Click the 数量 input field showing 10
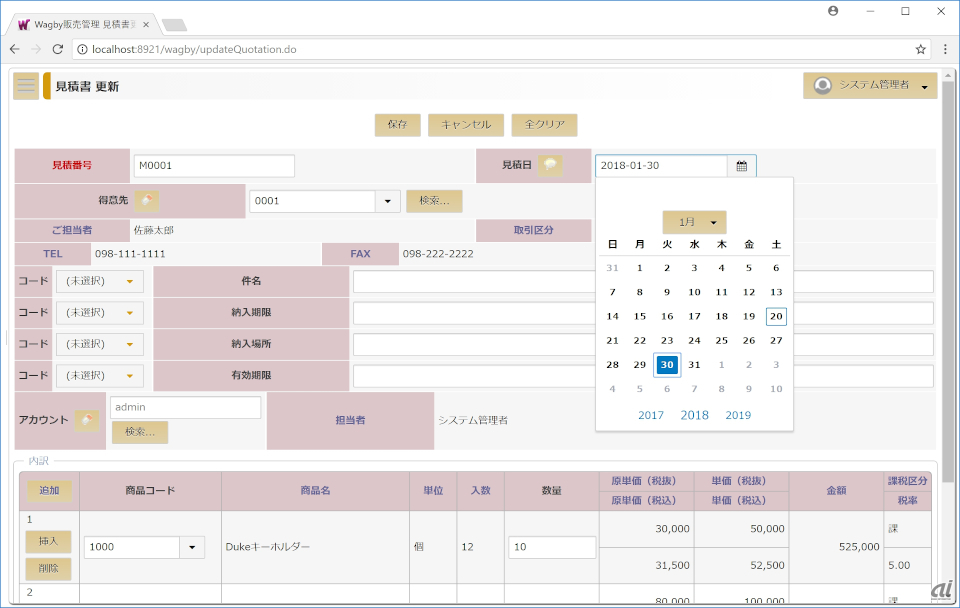 pyautogui.click(x=552, y=547)
